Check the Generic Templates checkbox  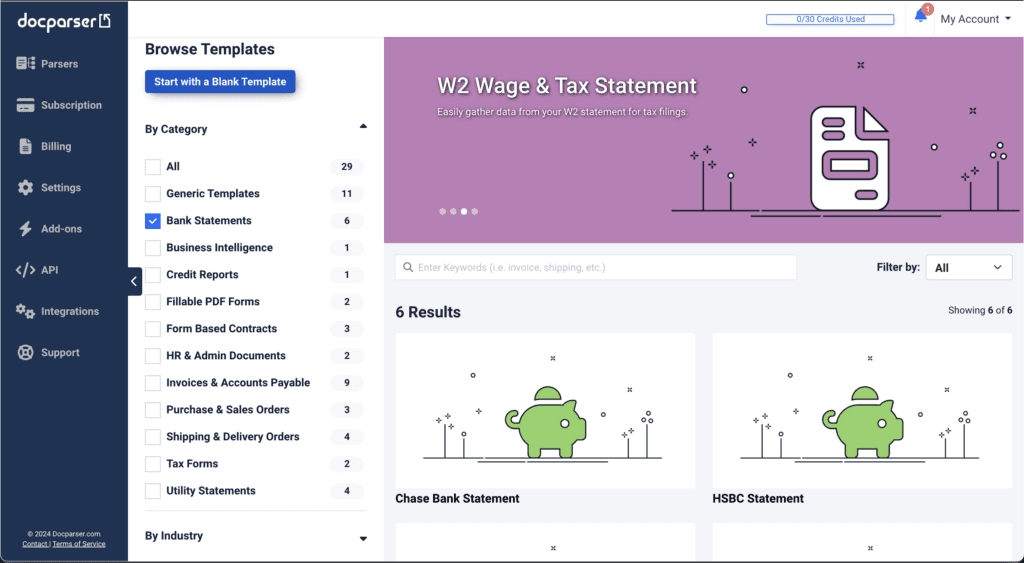[153, 194]
